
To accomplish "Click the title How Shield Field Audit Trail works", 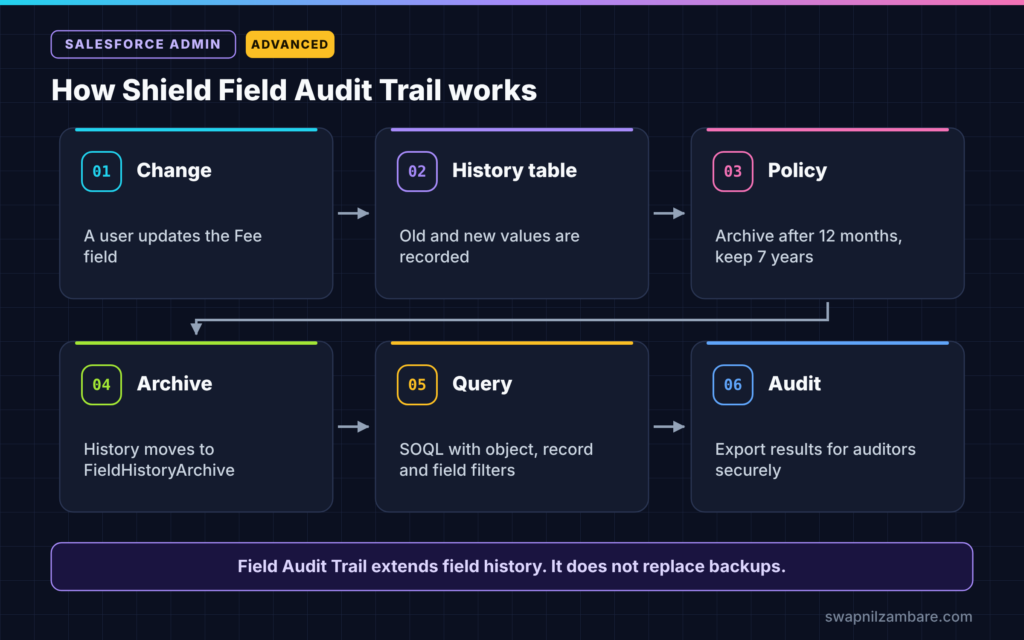I will [x=294, y=90].
